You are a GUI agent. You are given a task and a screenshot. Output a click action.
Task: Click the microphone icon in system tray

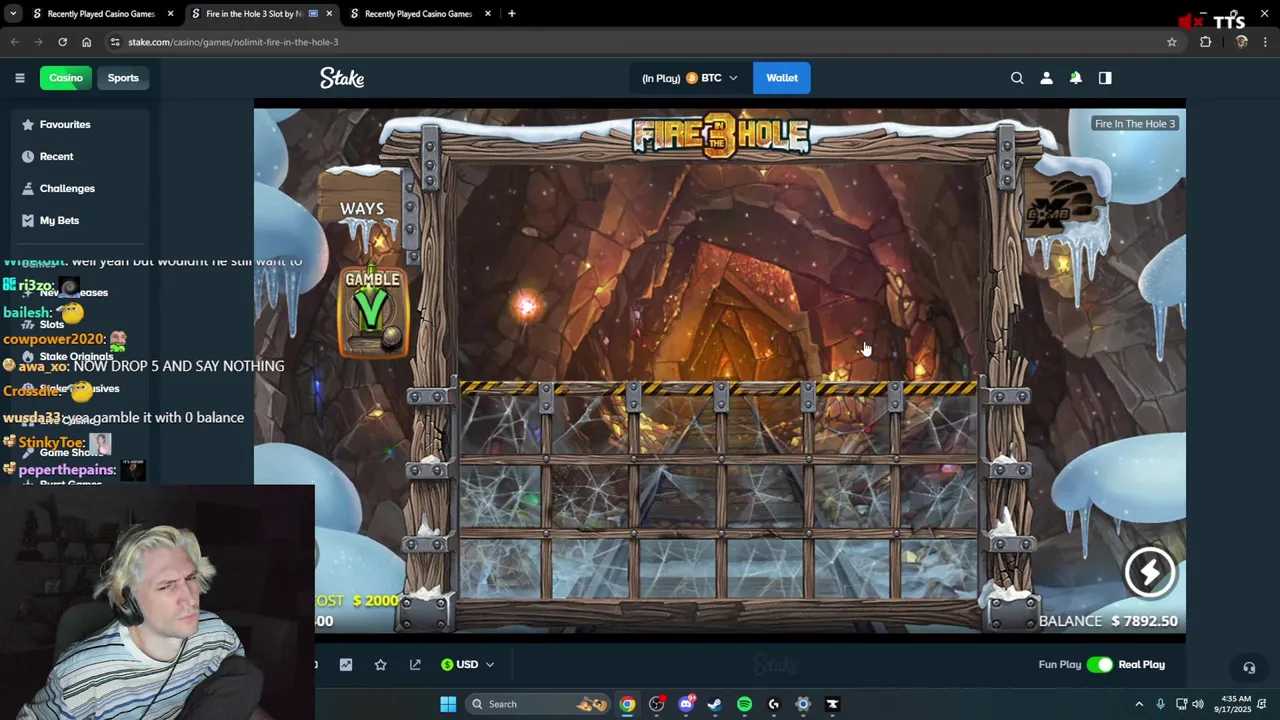tap(1160, 704)
